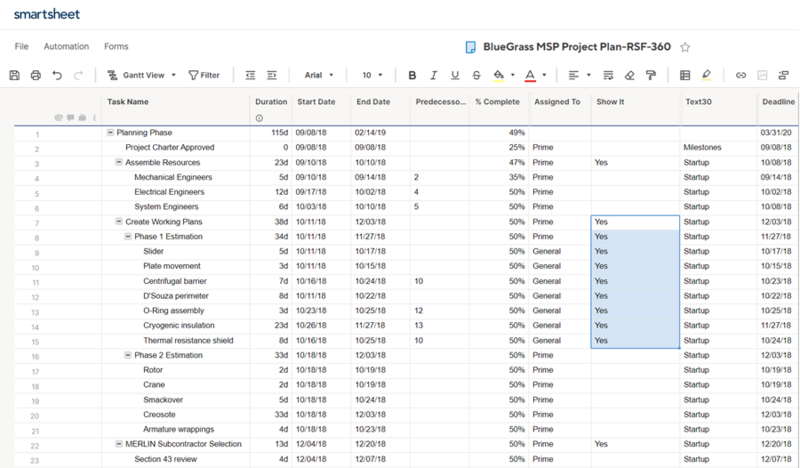Toggle bold formatting
The width and height of the screenshot is (800, 468).
[x=412, y=75]
